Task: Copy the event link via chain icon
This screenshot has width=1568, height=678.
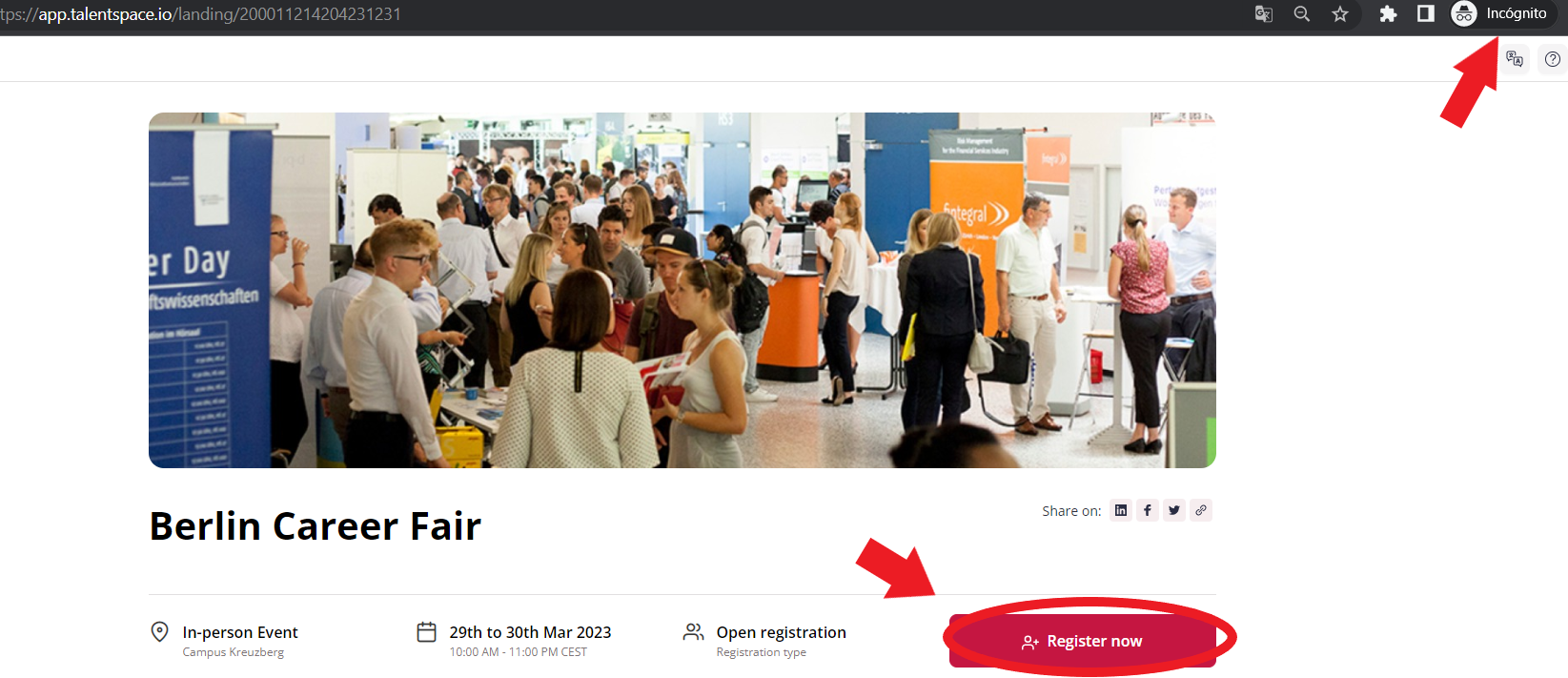Action: tap(1201, 510)
